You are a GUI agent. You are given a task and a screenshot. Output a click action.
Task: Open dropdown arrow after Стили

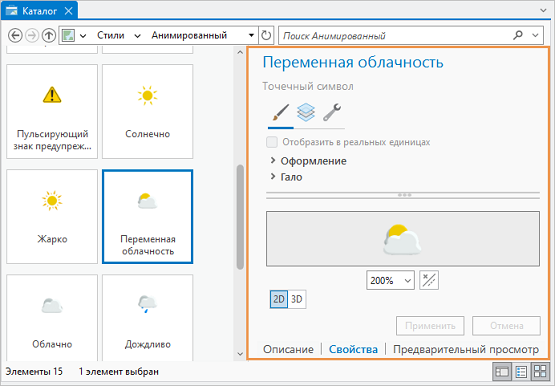point(138,36)
